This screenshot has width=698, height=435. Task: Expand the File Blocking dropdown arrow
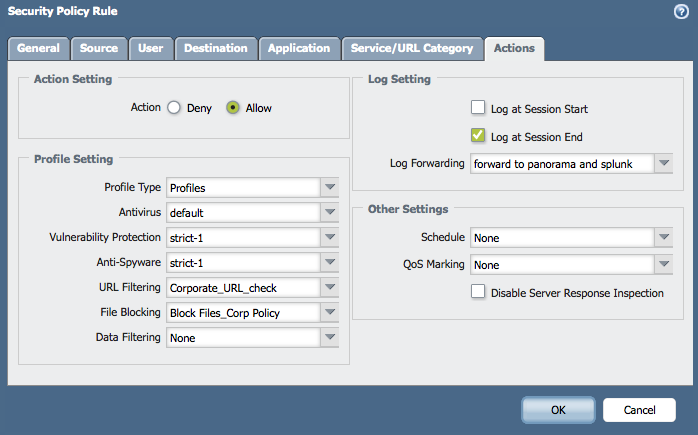330,312
